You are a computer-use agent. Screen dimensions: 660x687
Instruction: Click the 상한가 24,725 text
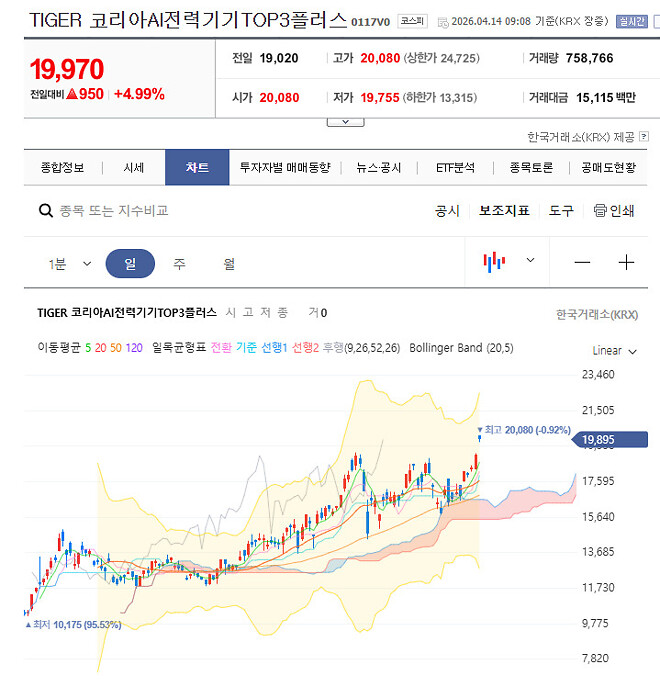tap(442, 58)
